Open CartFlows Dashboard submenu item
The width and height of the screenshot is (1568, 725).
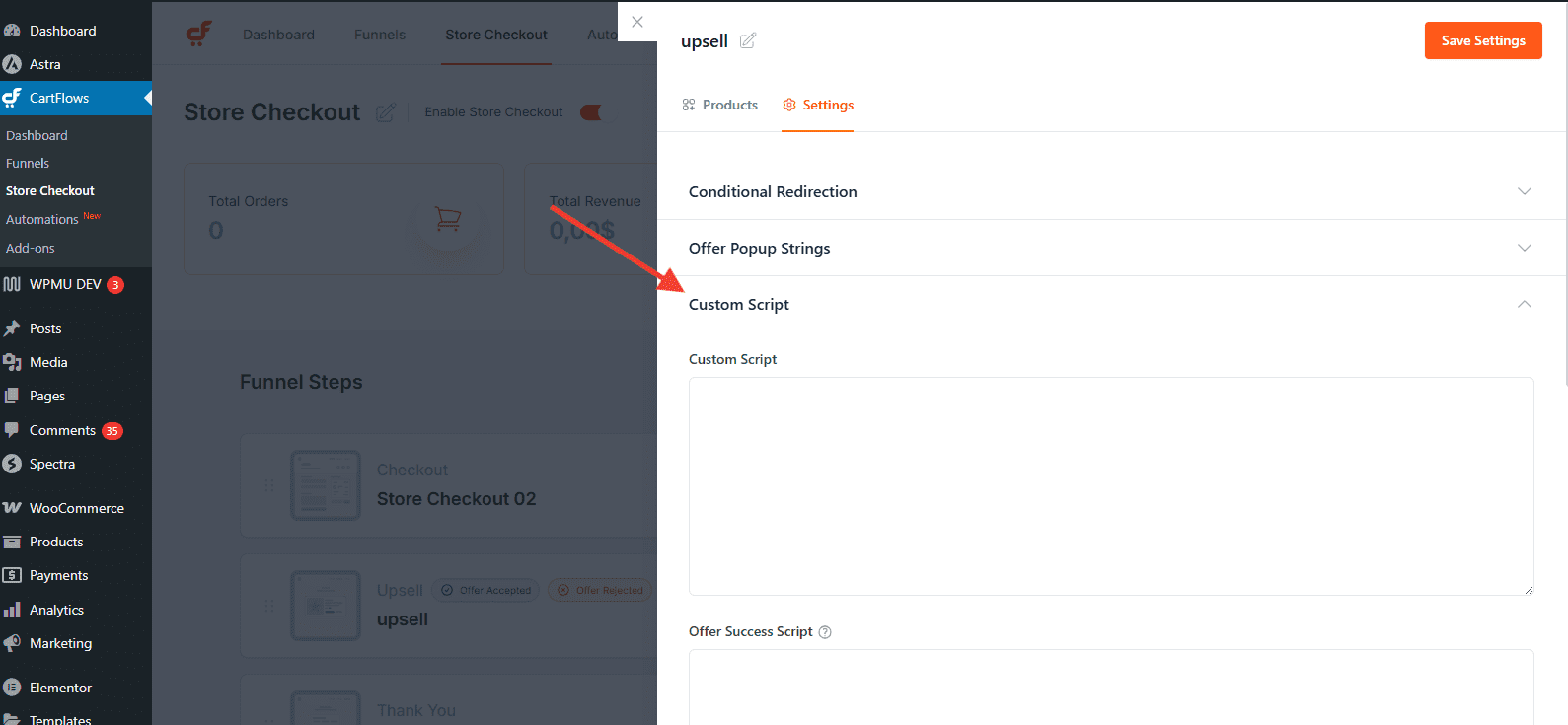click(x=37, y=135)
